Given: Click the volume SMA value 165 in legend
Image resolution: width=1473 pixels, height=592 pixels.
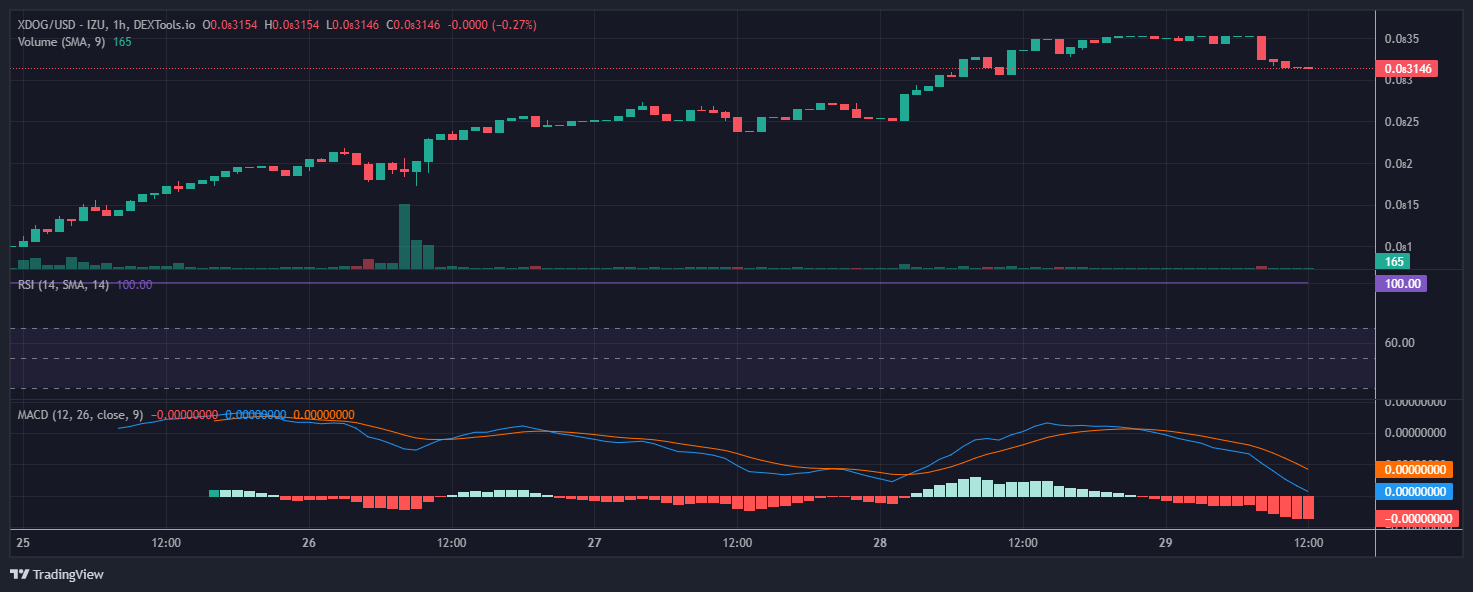Looking at the screenshot, I should [122, 42].
